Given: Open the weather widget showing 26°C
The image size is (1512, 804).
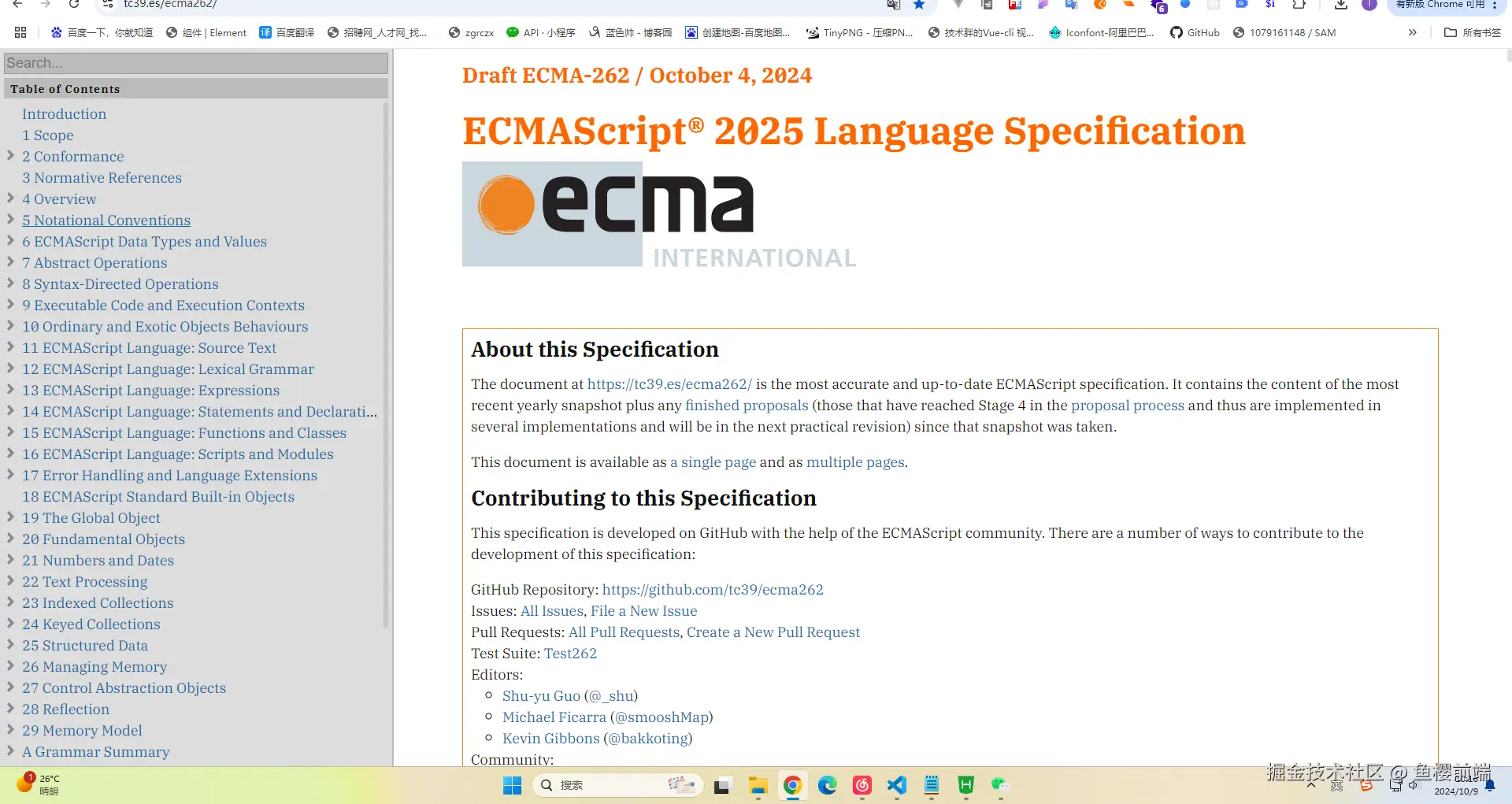Looking at the screenshot, I should (x=38, y=784).
